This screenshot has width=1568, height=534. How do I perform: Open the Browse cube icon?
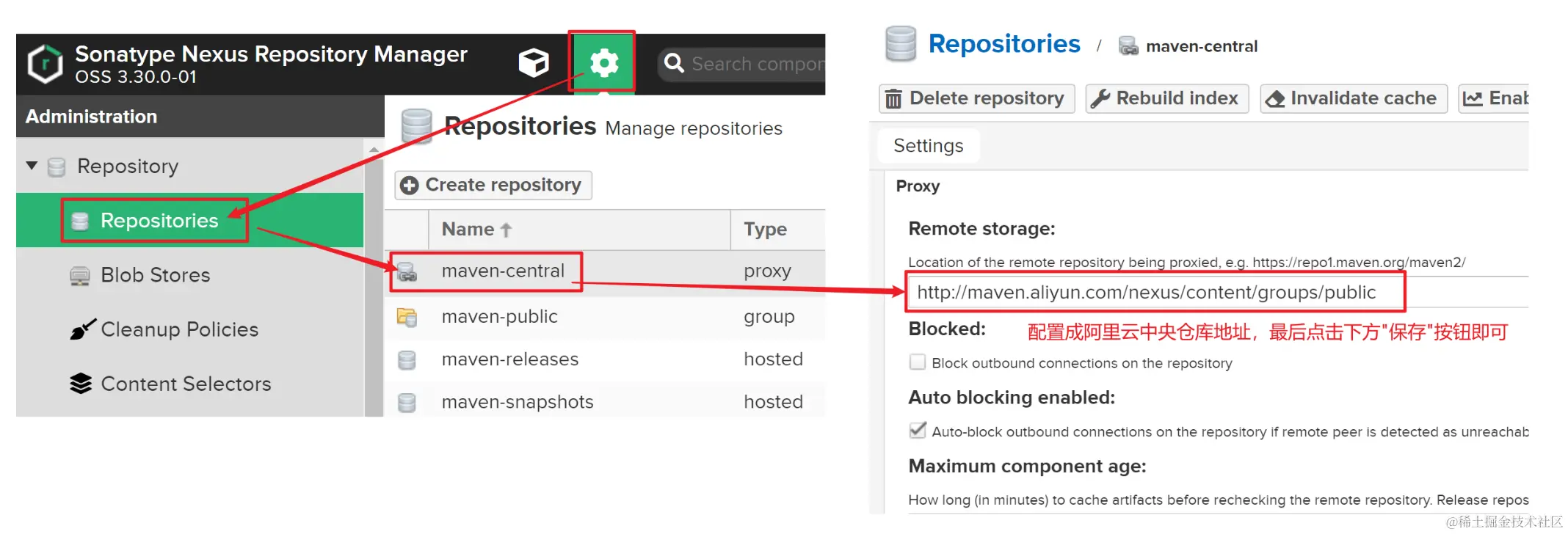click(x=534, y=63)
